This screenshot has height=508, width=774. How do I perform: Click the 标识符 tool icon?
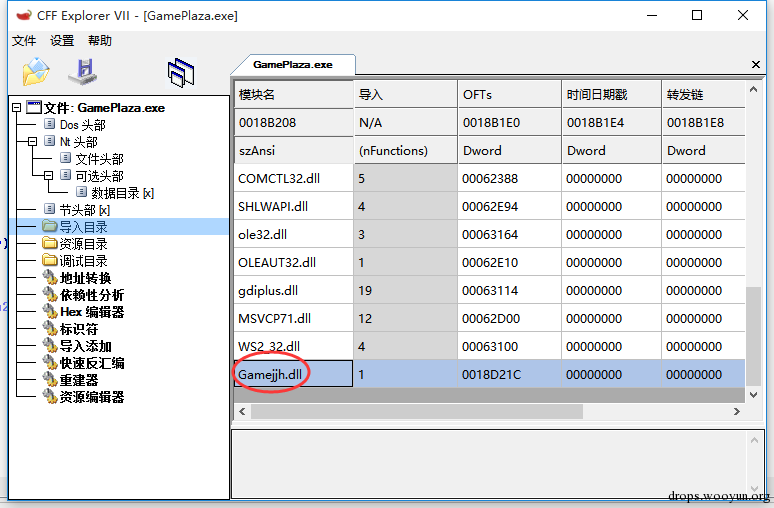(50, 328)
